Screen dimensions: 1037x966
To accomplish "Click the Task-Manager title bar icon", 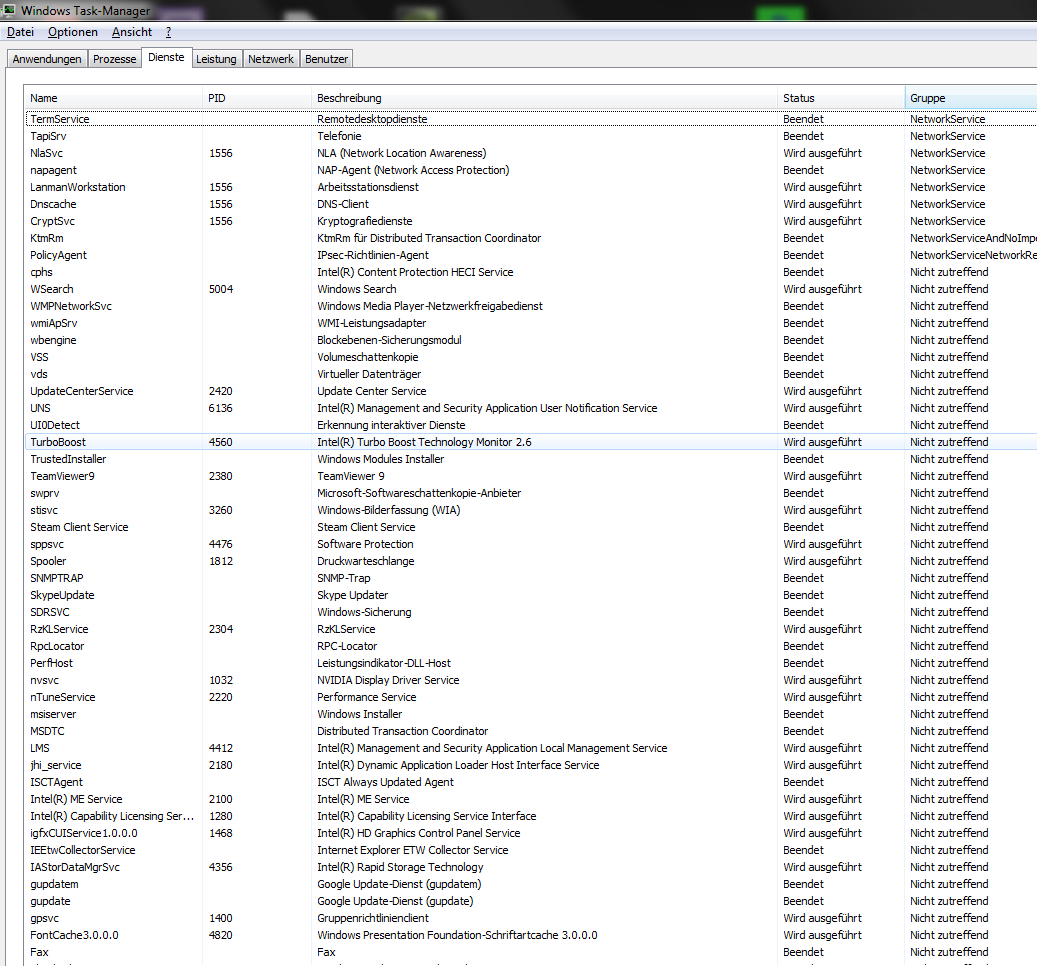I will 9,10.
